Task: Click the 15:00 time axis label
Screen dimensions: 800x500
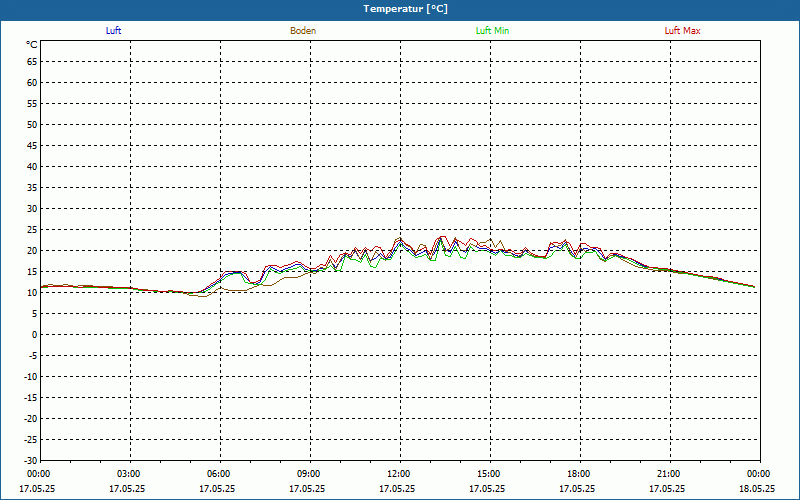Action: pyautogui.click(x=490, y=474)
